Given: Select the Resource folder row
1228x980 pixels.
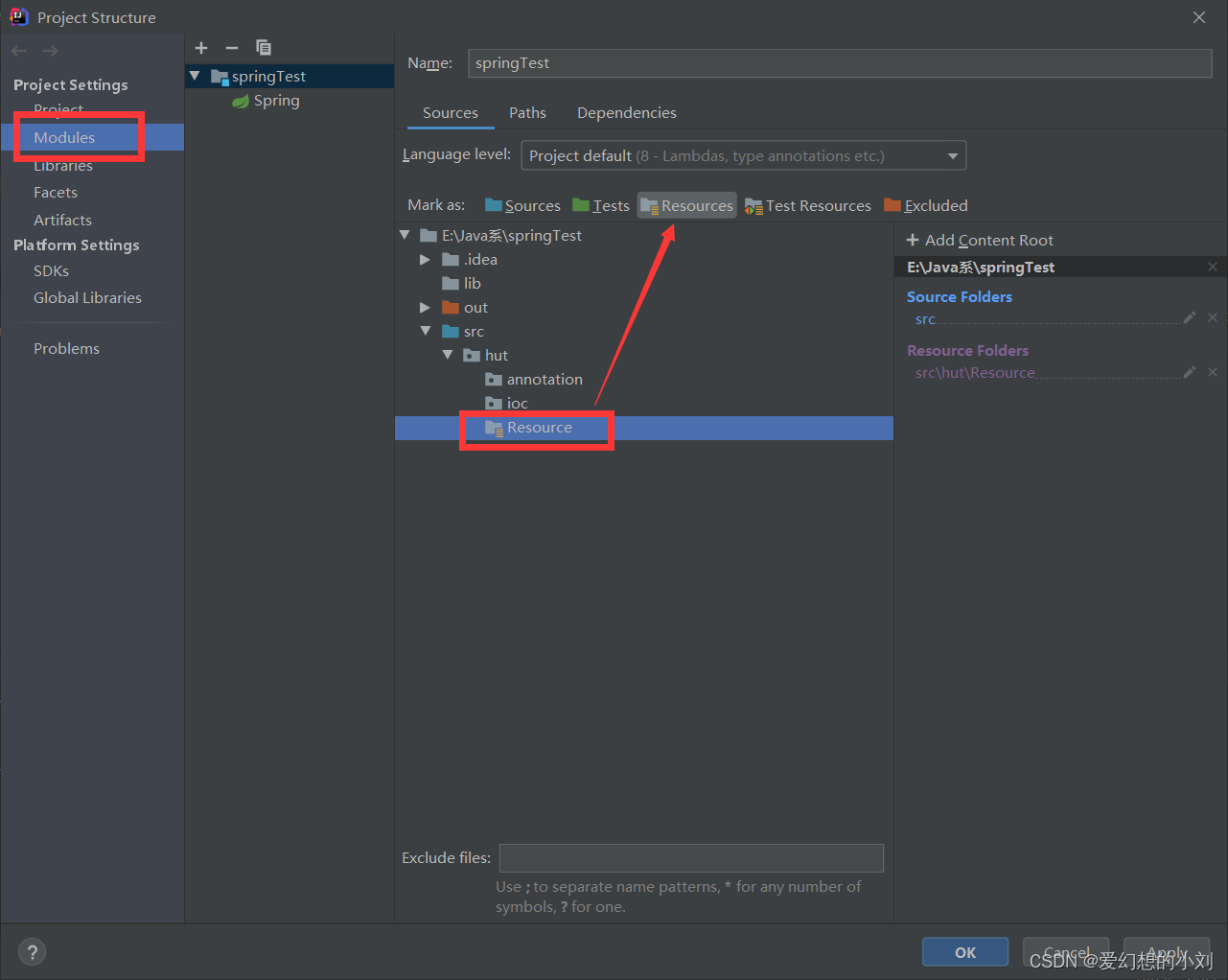Looking at the screenshot, I should point(644,428).
